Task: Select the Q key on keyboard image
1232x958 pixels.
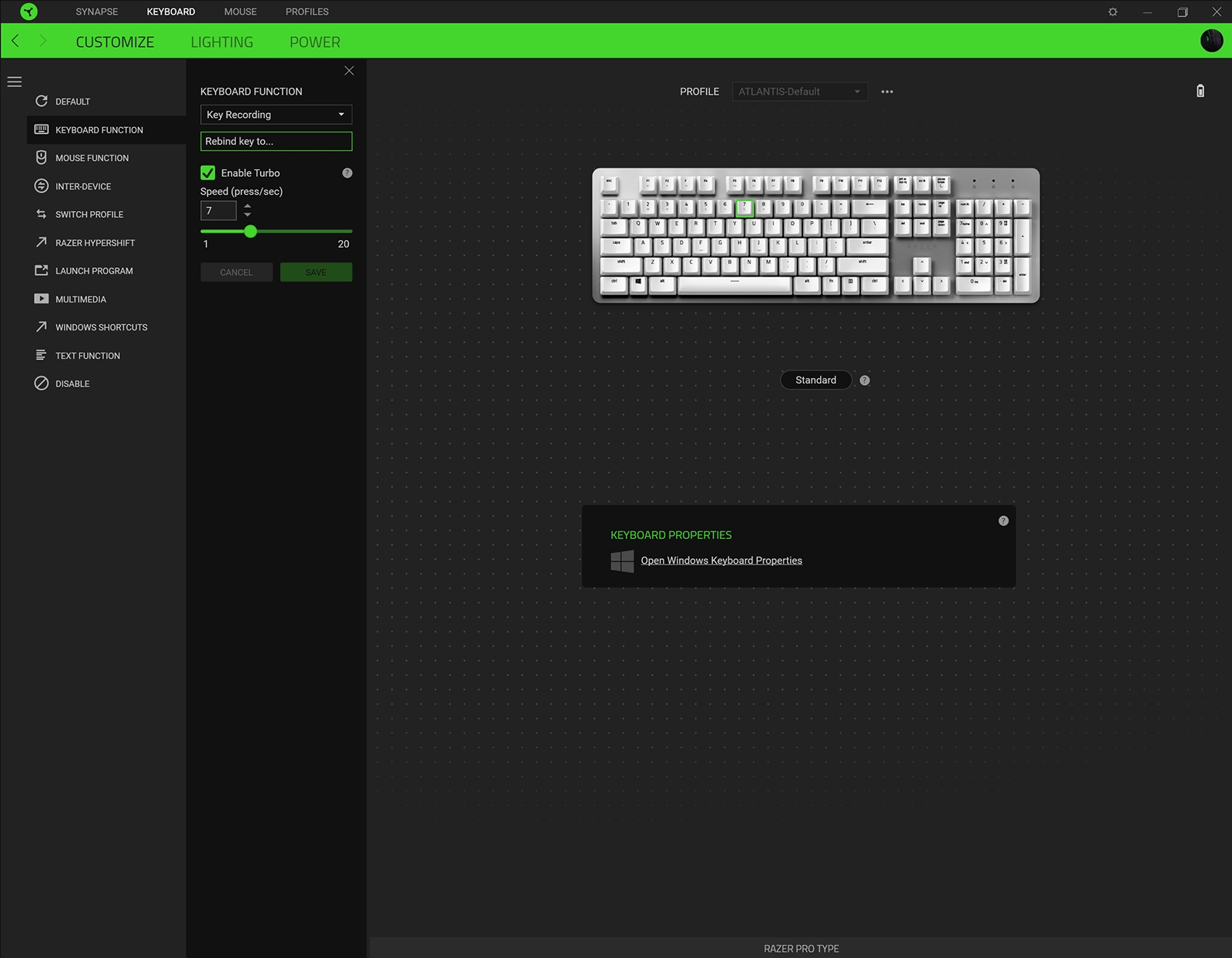Action: point(638,227)
